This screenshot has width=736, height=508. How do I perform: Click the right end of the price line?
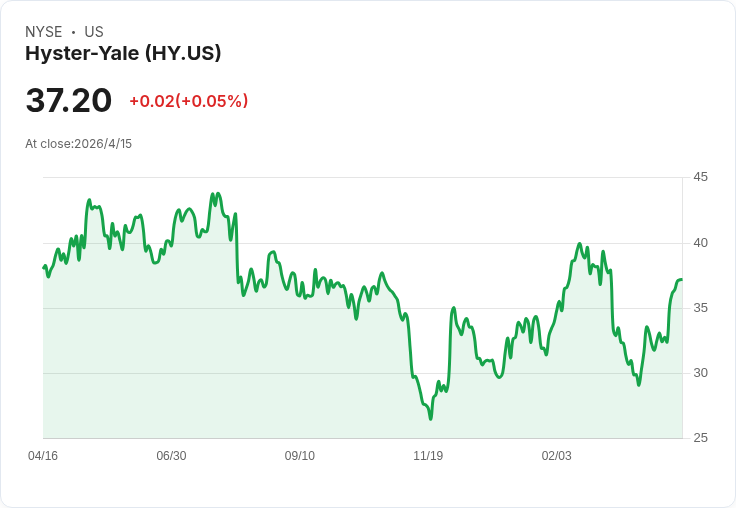(681, 280)
